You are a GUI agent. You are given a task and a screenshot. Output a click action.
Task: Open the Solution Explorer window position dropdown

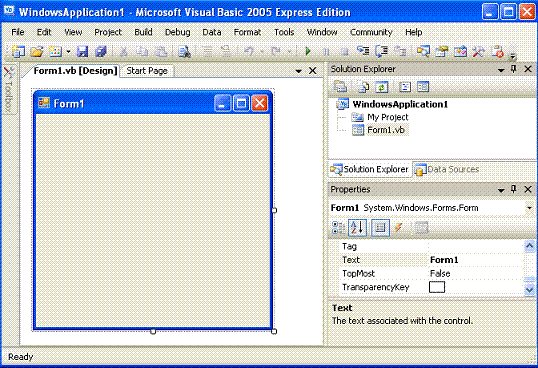point(501,70)
